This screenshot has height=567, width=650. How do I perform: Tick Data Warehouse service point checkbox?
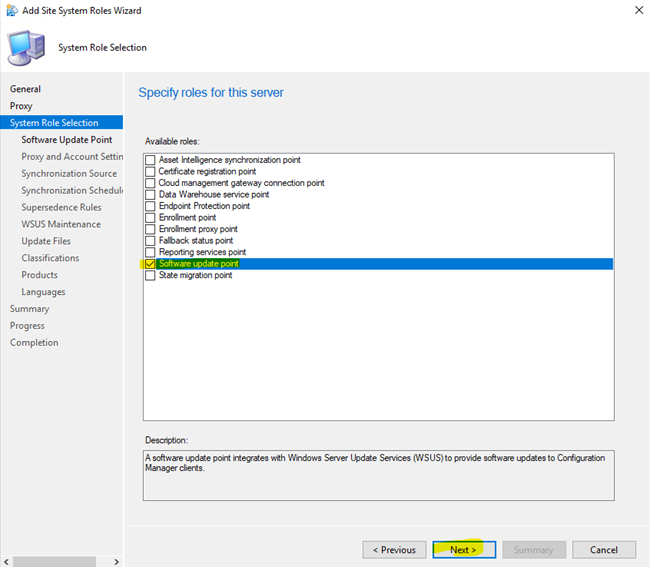point(150,195)
